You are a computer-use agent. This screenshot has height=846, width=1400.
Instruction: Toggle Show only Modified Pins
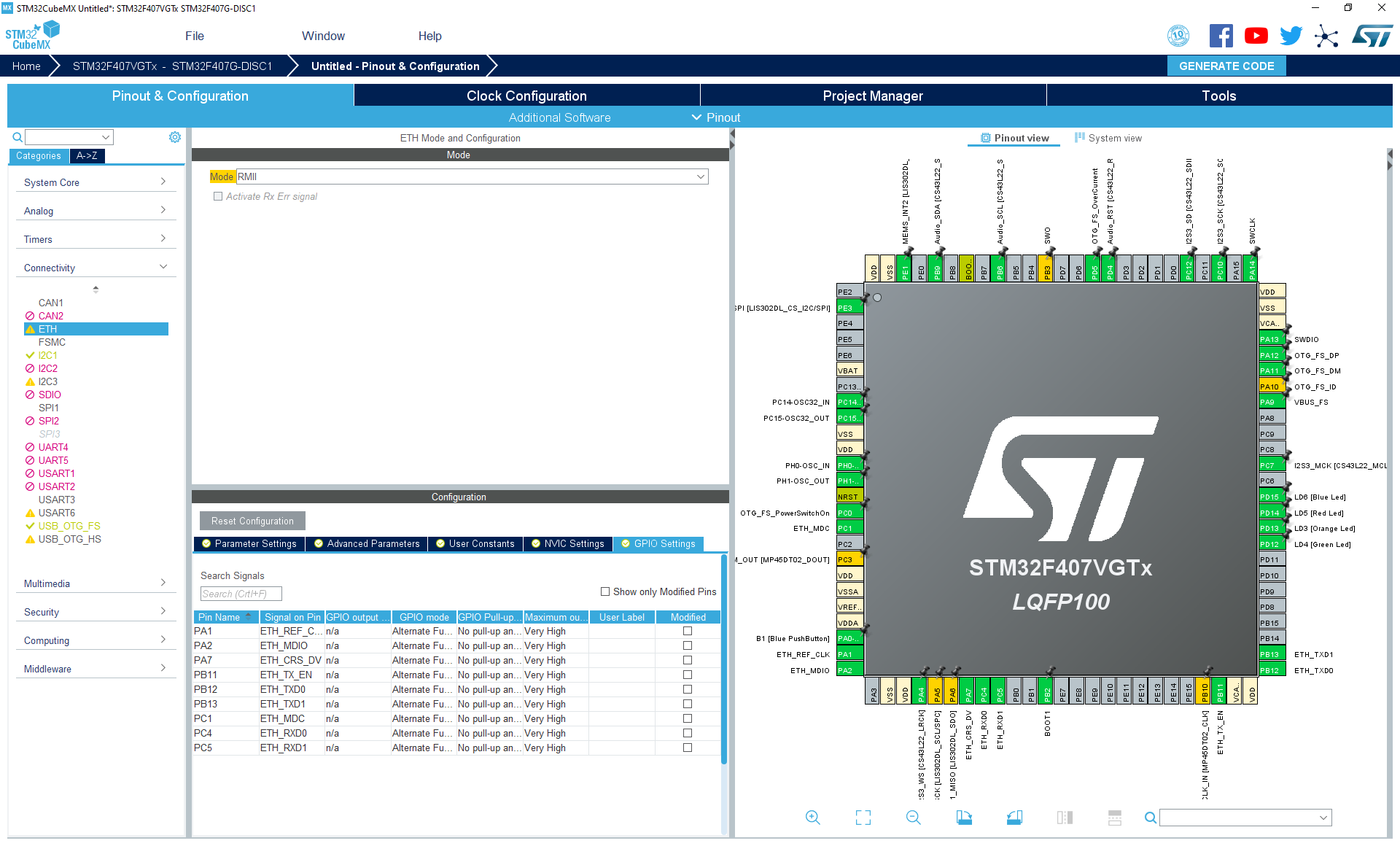point(605,591)
